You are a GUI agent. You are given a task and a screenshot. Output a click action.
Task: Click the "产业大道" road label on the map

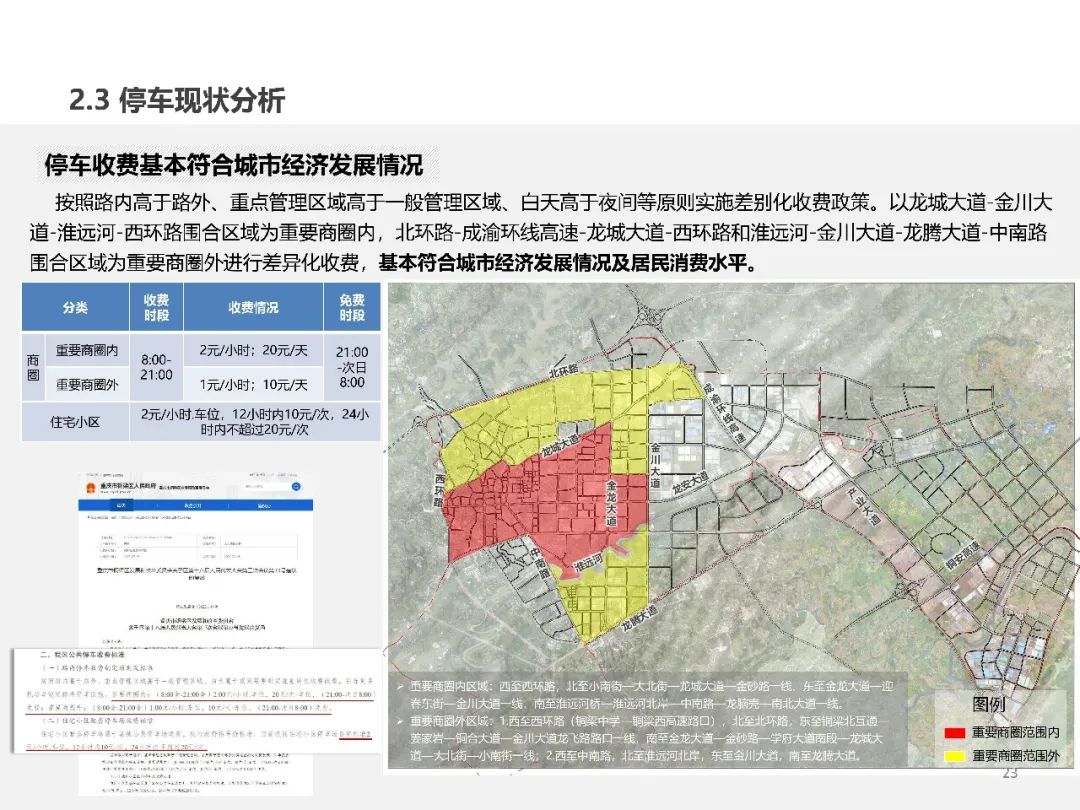(x=862, y=507)
